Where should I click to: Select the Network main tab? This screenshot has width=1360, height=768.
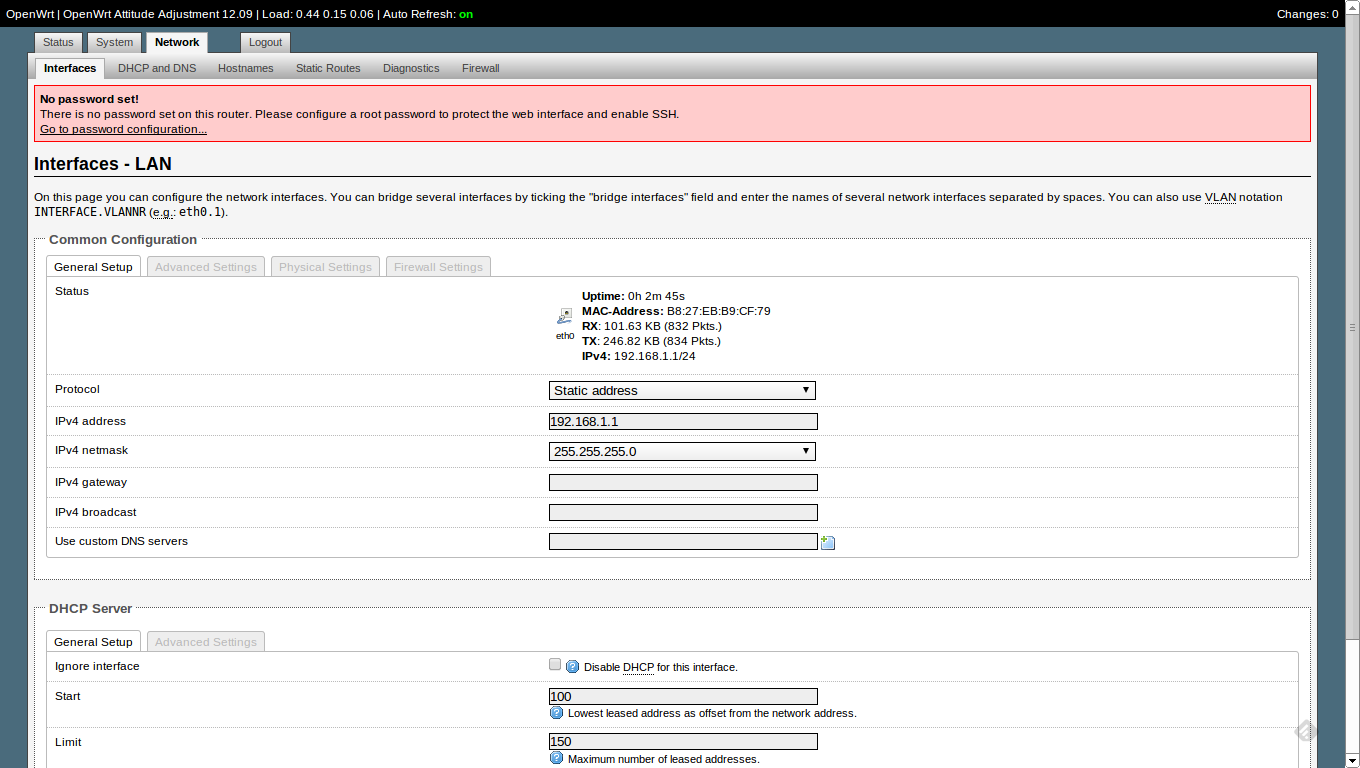point(177,42)
